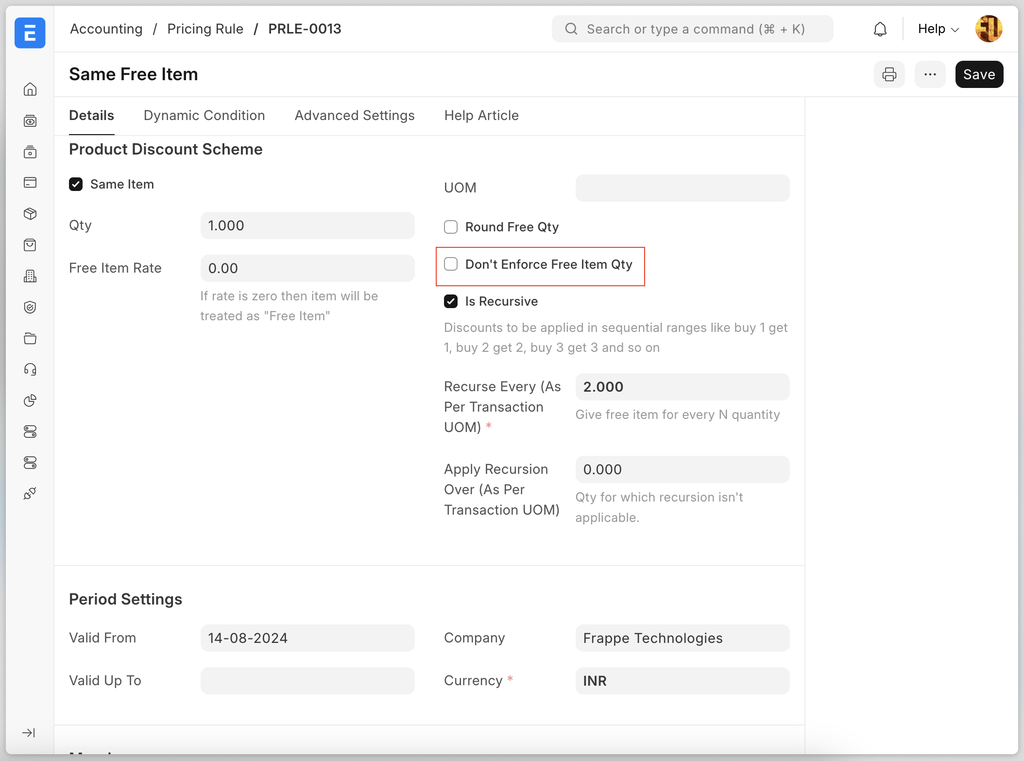Enable the Round Free Qty checkbox
The height and width of the screenshot is (761, 1024).
pos(451,227)
